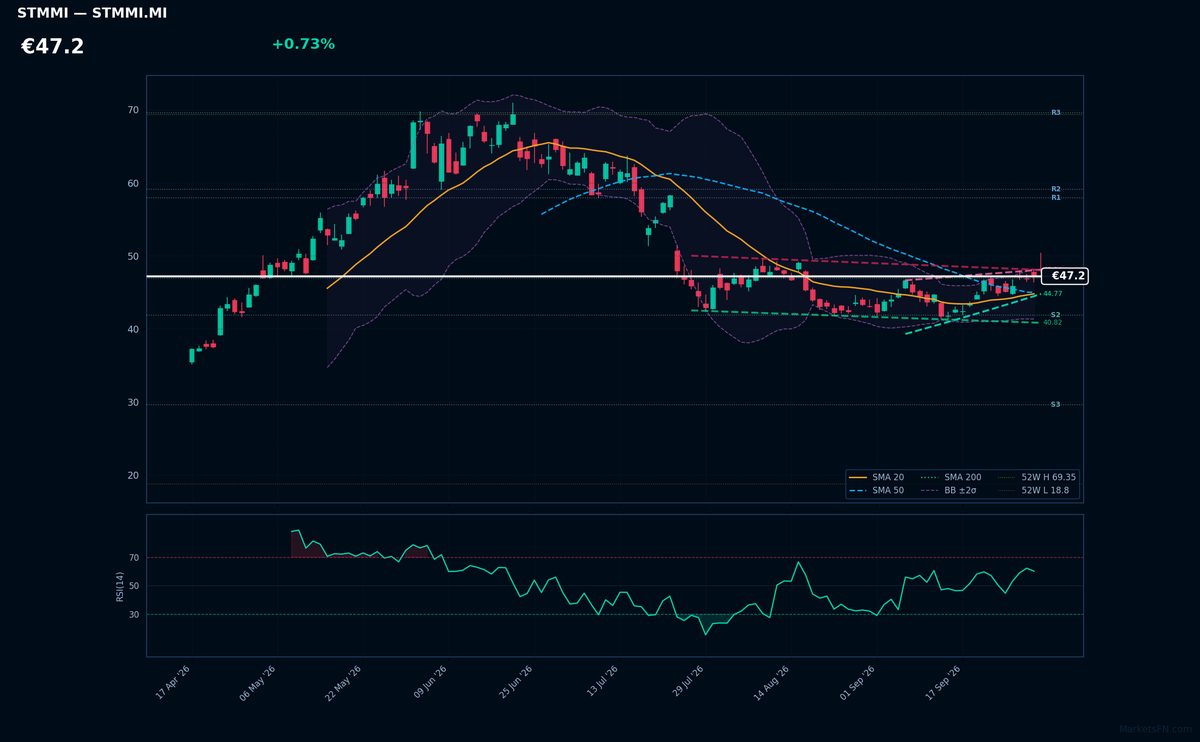
Task: Select the 52W L 18.8 legend entry
Action: [x=1034, y=491]
